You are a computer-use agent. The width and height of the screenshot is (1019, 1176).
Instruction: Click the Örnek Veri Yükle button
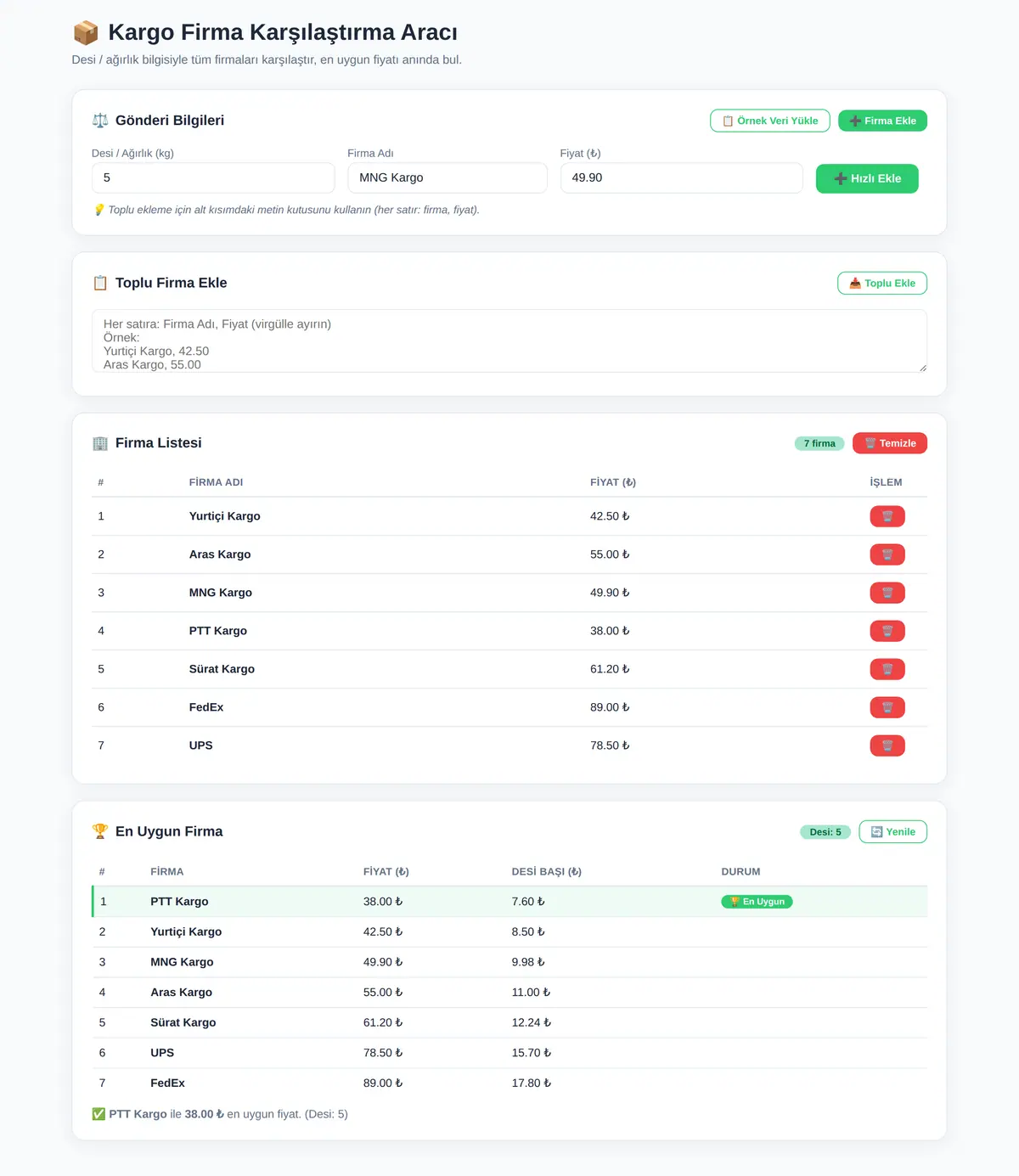click(x=769, y=121)
